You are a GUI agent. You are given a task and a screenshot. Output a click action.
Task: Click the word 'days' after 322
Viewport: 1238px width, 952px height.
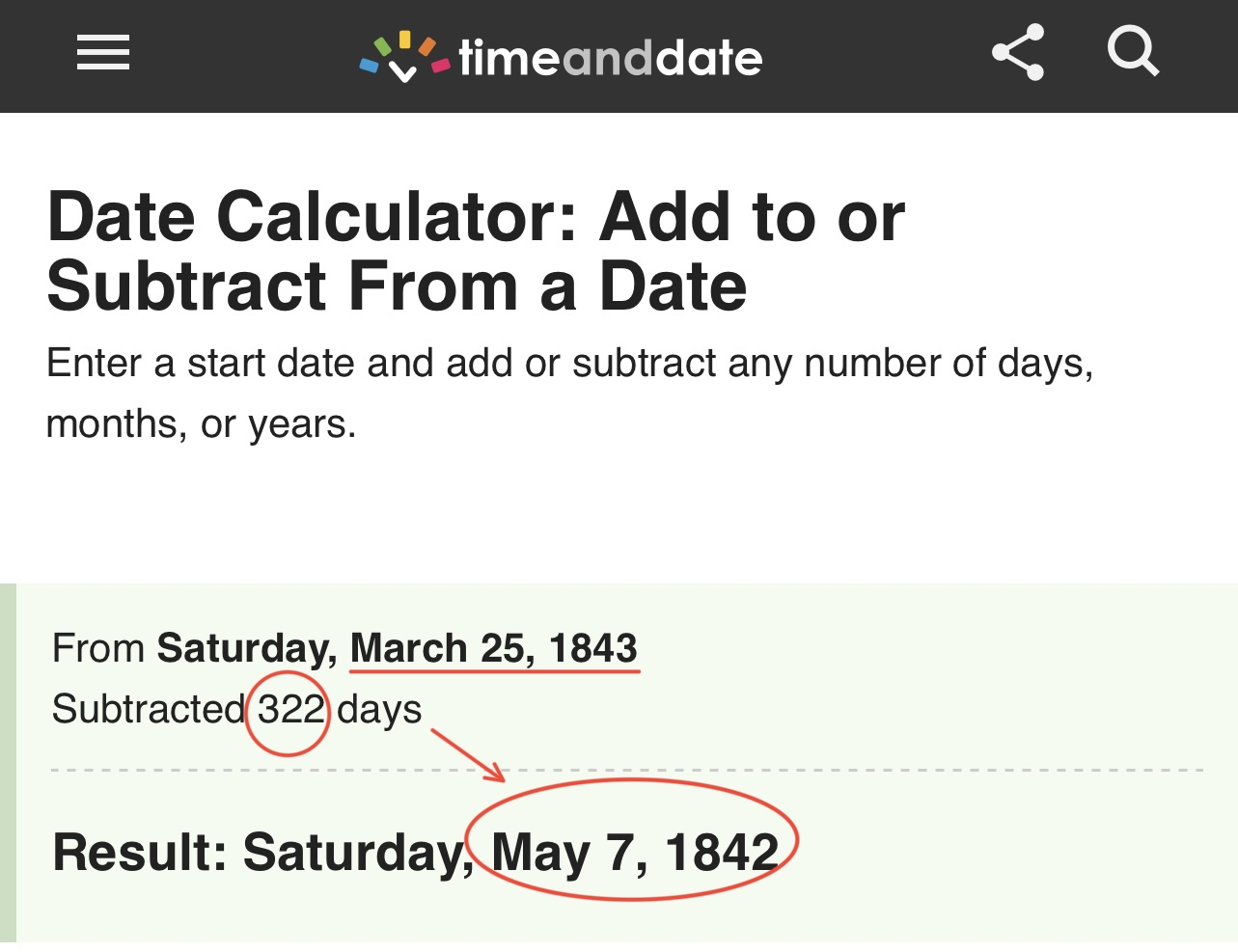[379, 710]
